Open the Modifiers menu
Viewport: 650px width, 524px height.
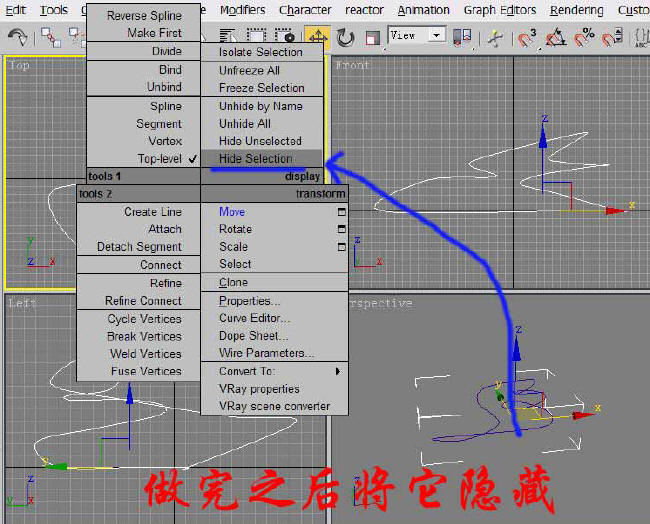[243, 10]
